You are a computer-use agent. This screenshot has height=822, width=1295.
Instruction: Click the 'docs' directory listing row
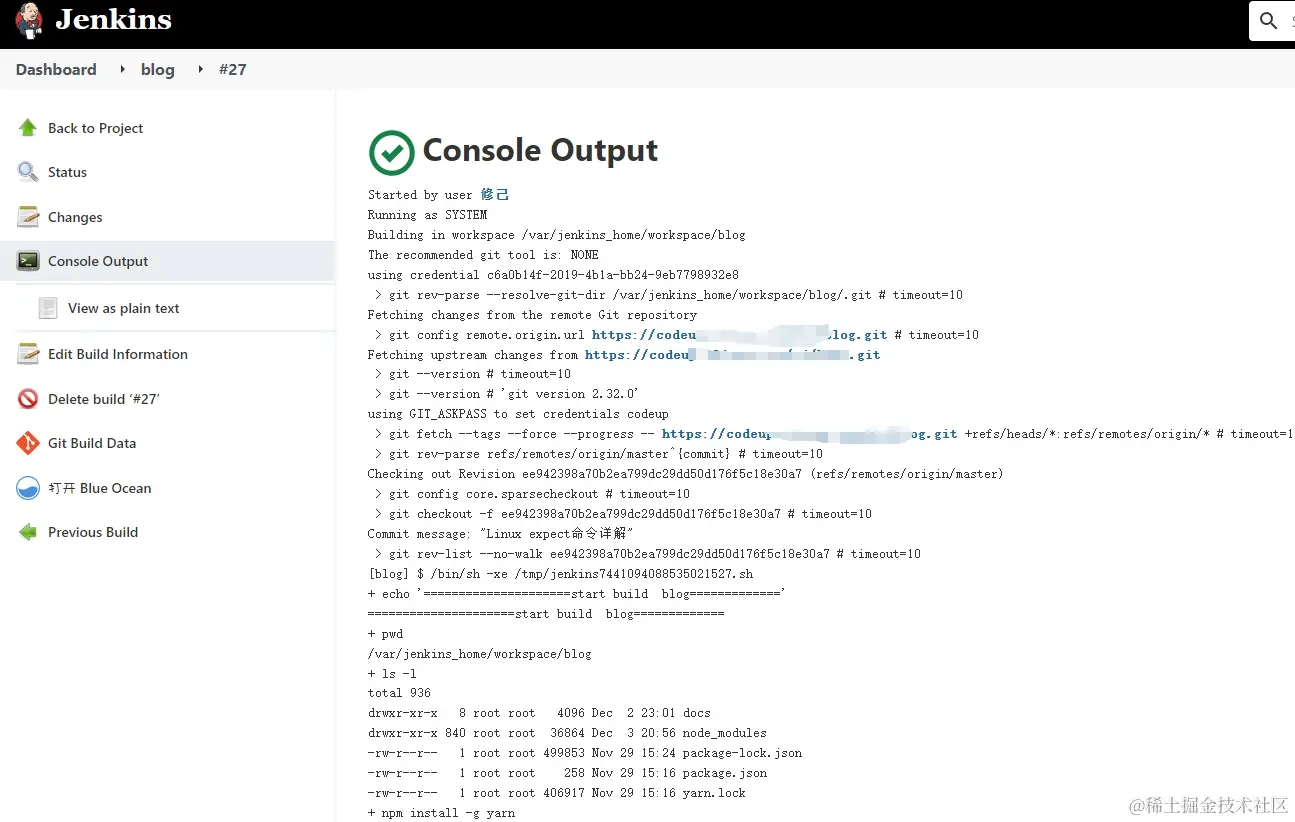[x=539, y=713]
